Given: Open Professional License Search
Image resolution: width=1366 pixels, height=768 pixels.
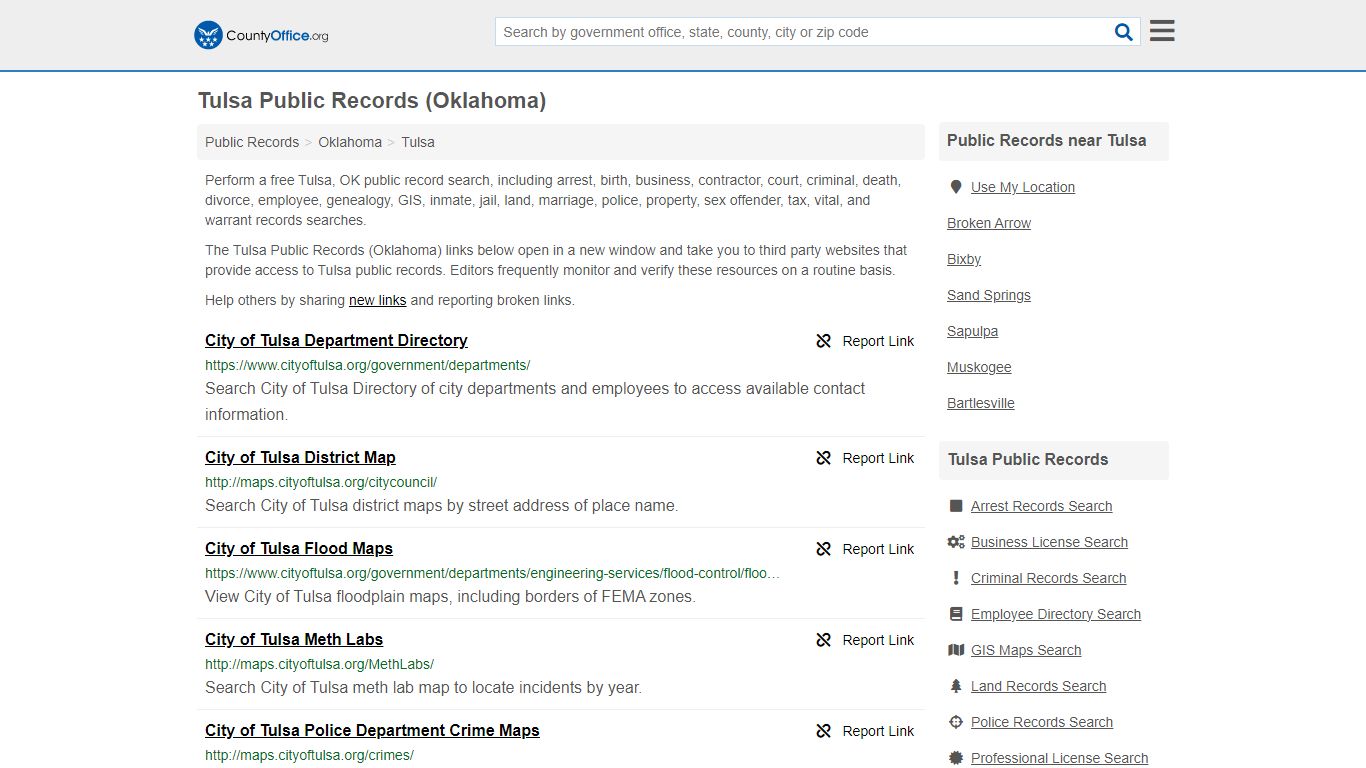Looking at the screenshot, I should pyautogui.click(x=1060, y=758).
